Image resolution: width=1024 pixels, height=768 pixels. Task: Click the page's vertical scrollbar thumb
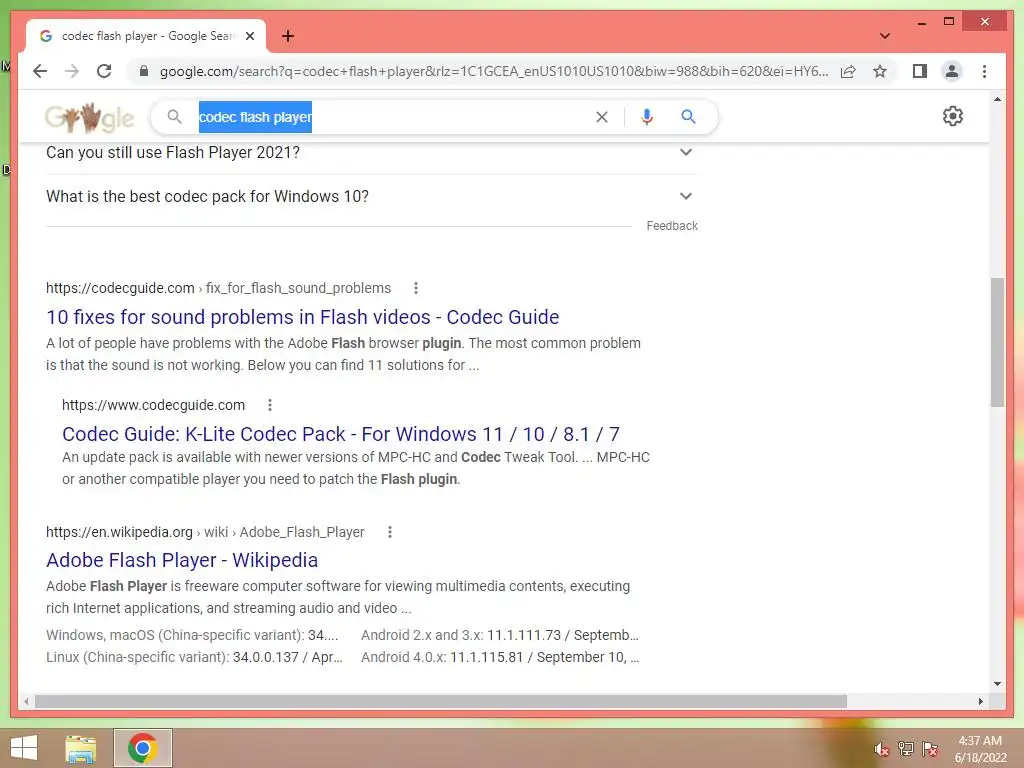coord(997,342)
